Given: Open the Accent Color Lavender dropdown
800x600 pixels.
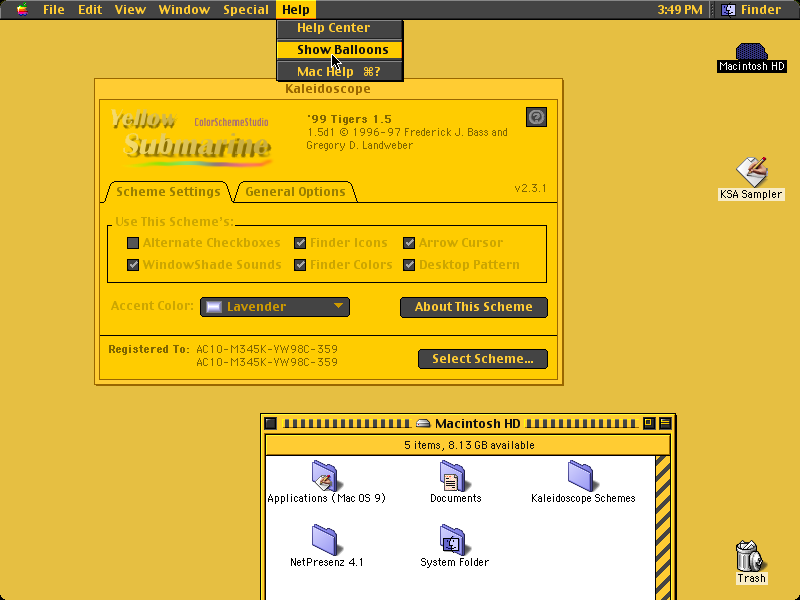Looking at the screenshot, I should pos(275,307).
